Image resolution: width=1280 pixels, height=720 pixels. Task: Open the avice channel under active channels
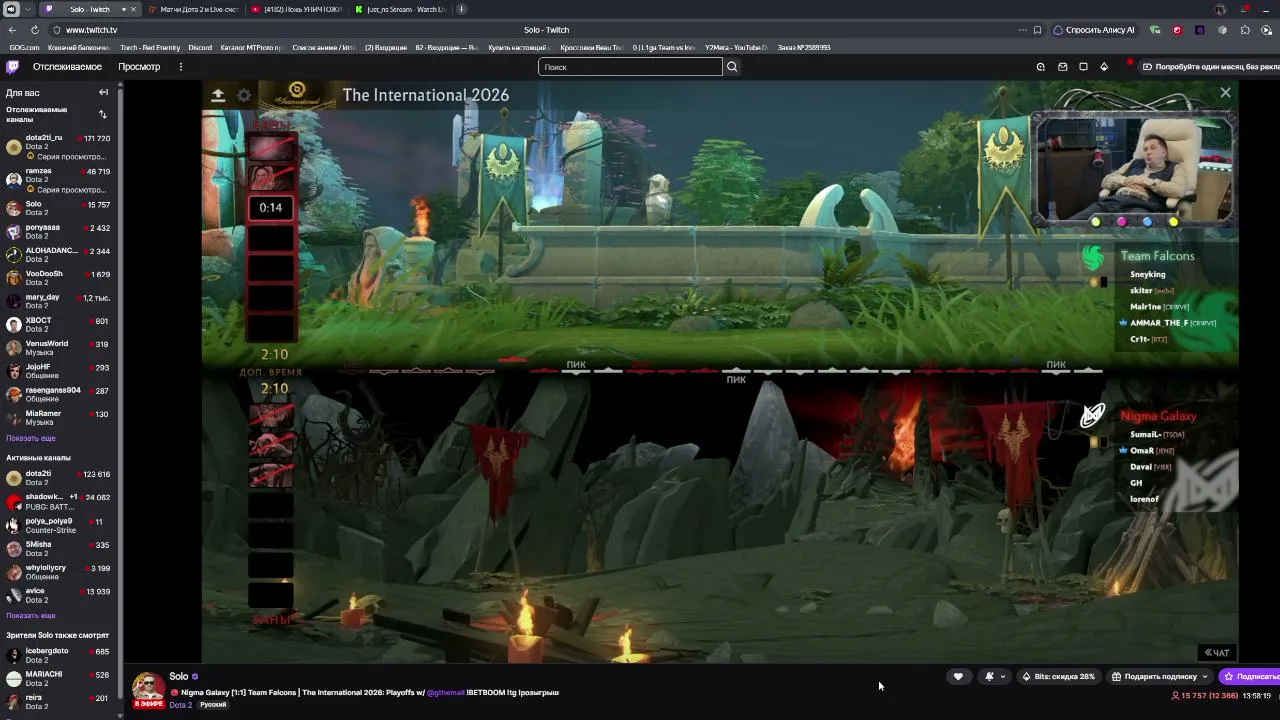tap(61, 595)
